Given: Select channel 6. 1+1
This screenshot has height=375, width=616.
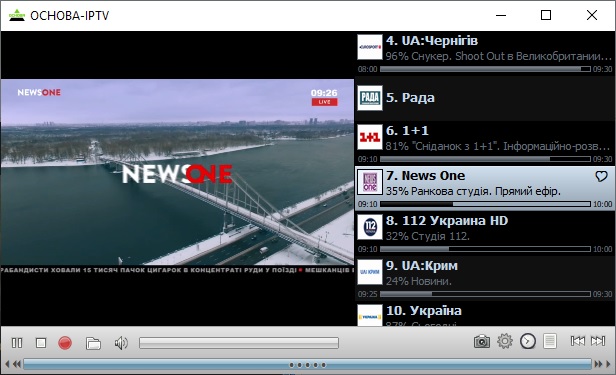Looking at the screenshot, I should 485,143.
